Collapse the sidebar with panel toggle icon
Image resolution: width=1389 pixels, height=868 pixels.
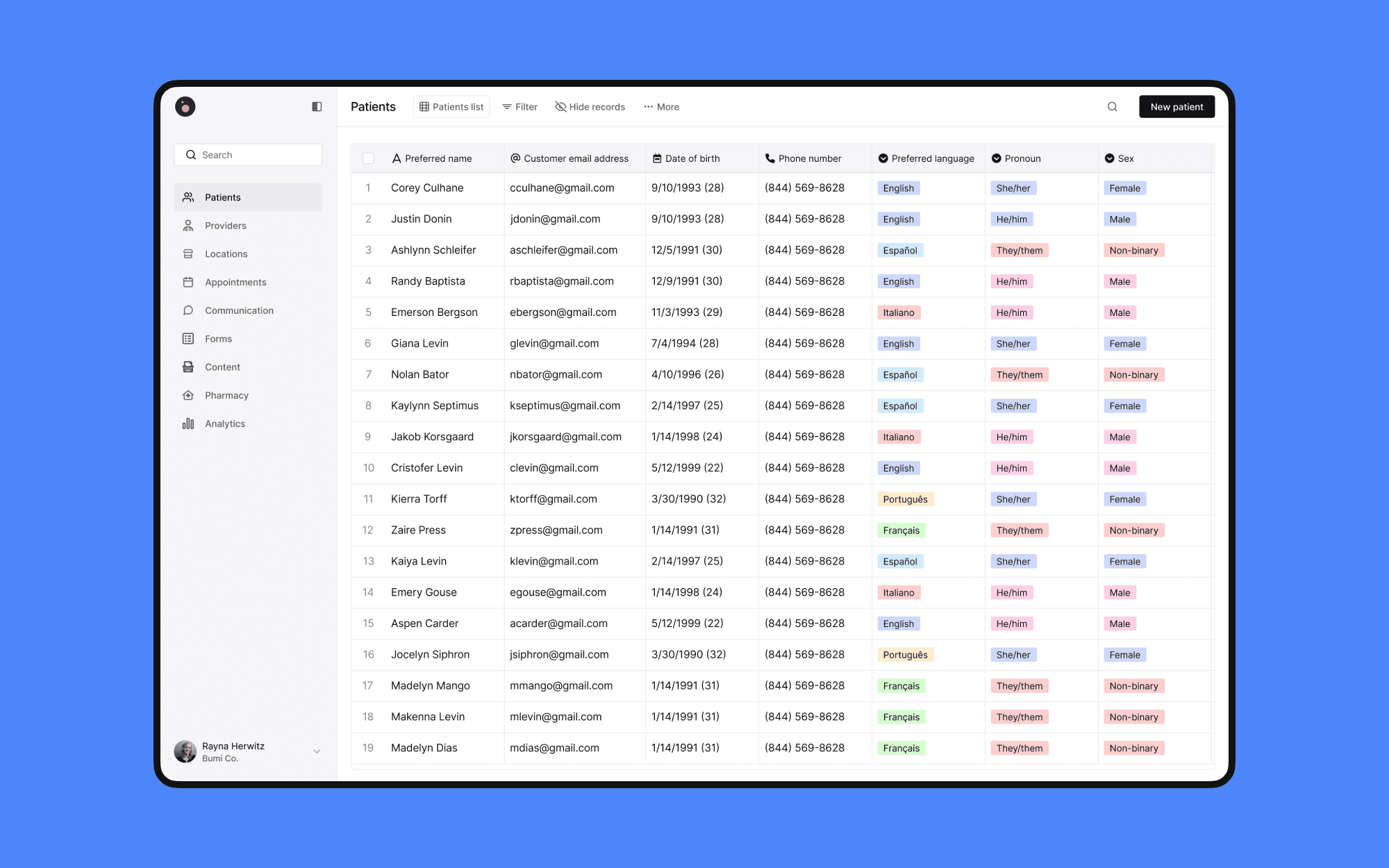[317, 107]
